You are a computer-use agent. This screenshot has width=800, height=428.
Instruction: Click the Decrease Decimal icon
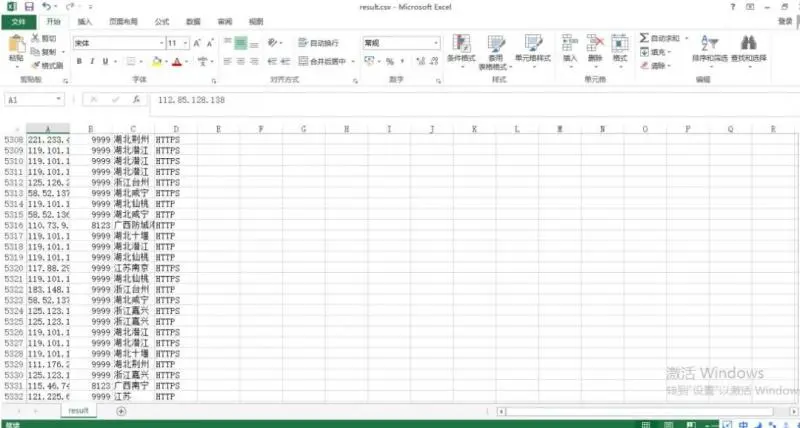(434, 62)
